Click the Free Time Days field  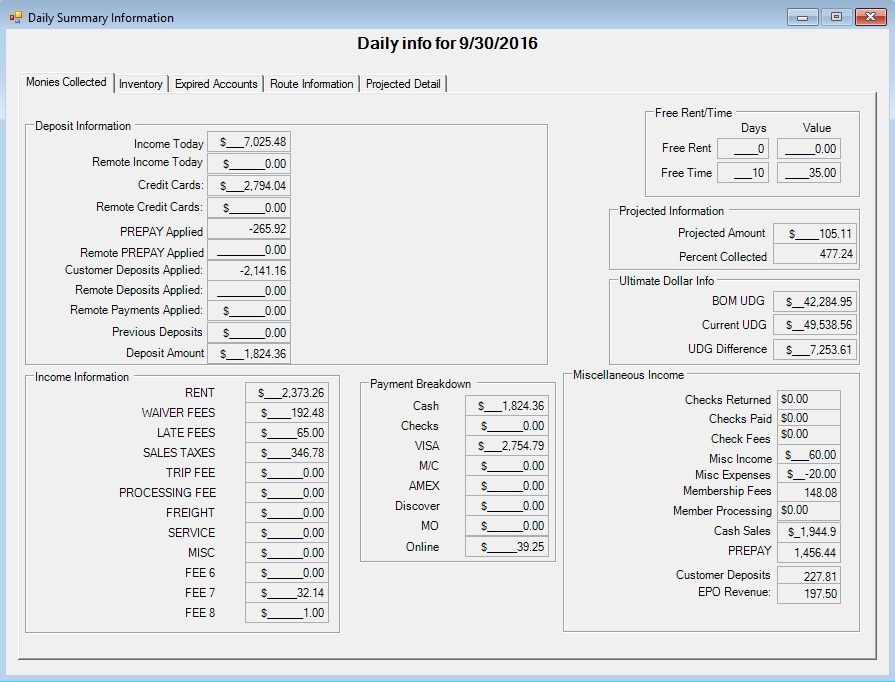pos(743,173)
